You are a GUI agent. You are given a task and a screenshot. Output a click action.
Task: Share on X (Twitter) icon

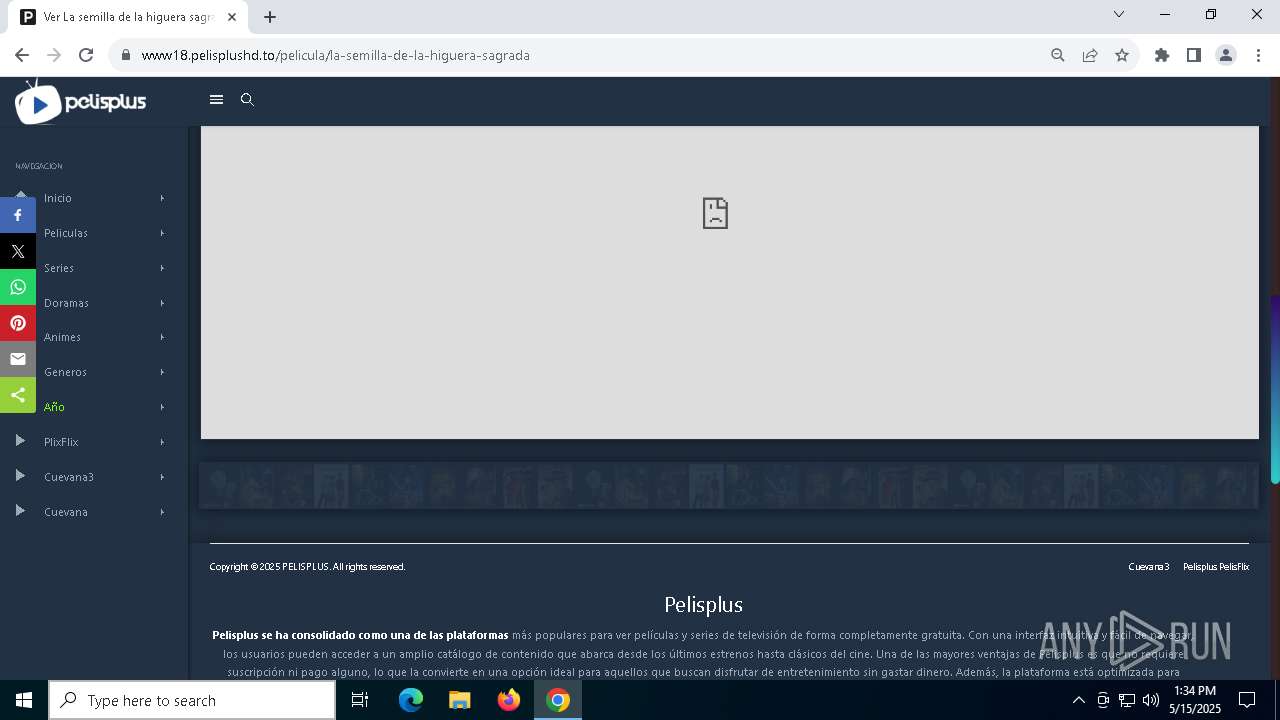click(x=18, y=251)
